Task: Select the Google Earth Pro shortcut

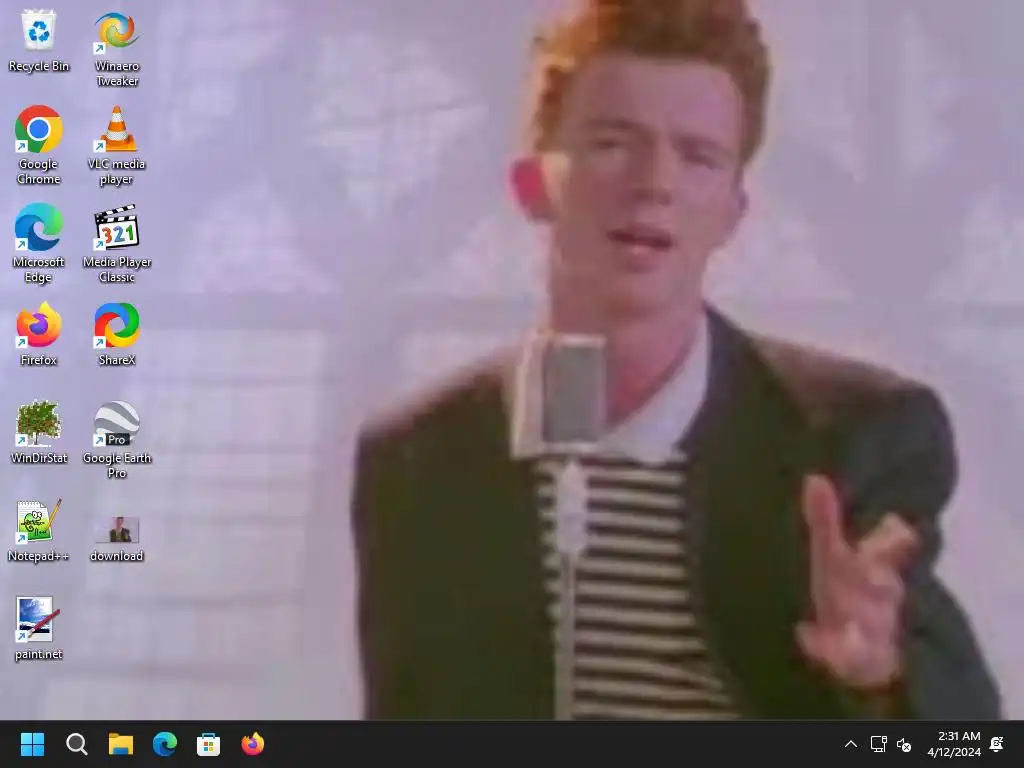Action: click(117, 439)
